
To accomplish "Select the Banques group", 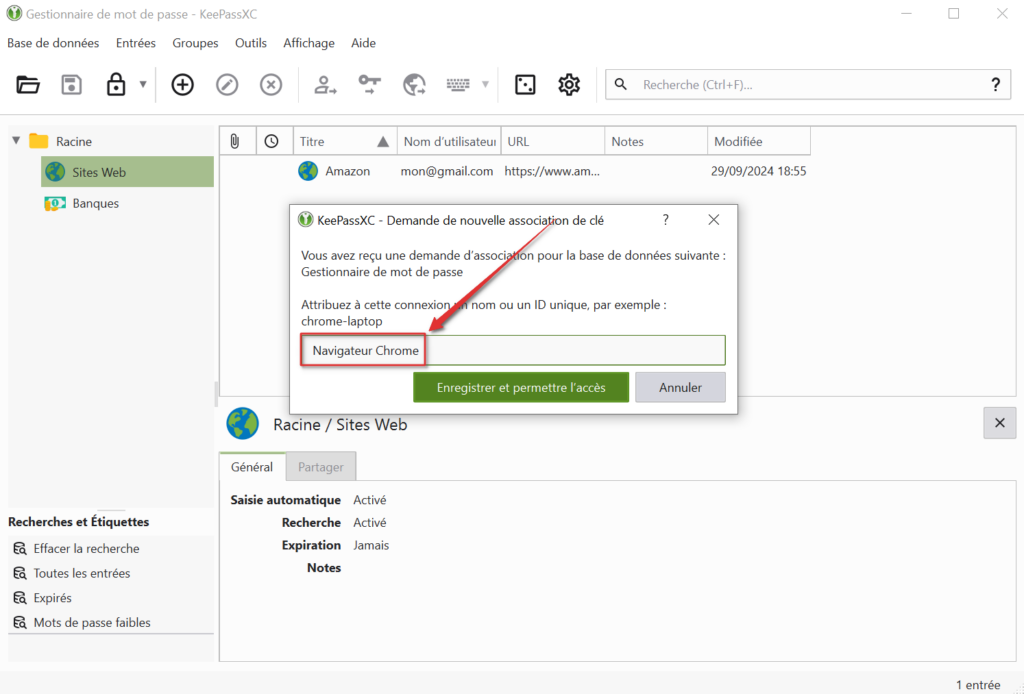I will [95, 203].
